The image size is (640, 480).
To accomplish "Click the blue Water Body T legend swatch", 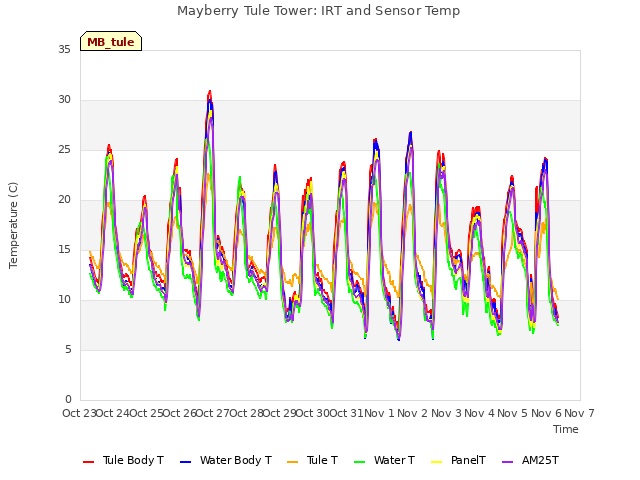I will [x=186, y=462].
